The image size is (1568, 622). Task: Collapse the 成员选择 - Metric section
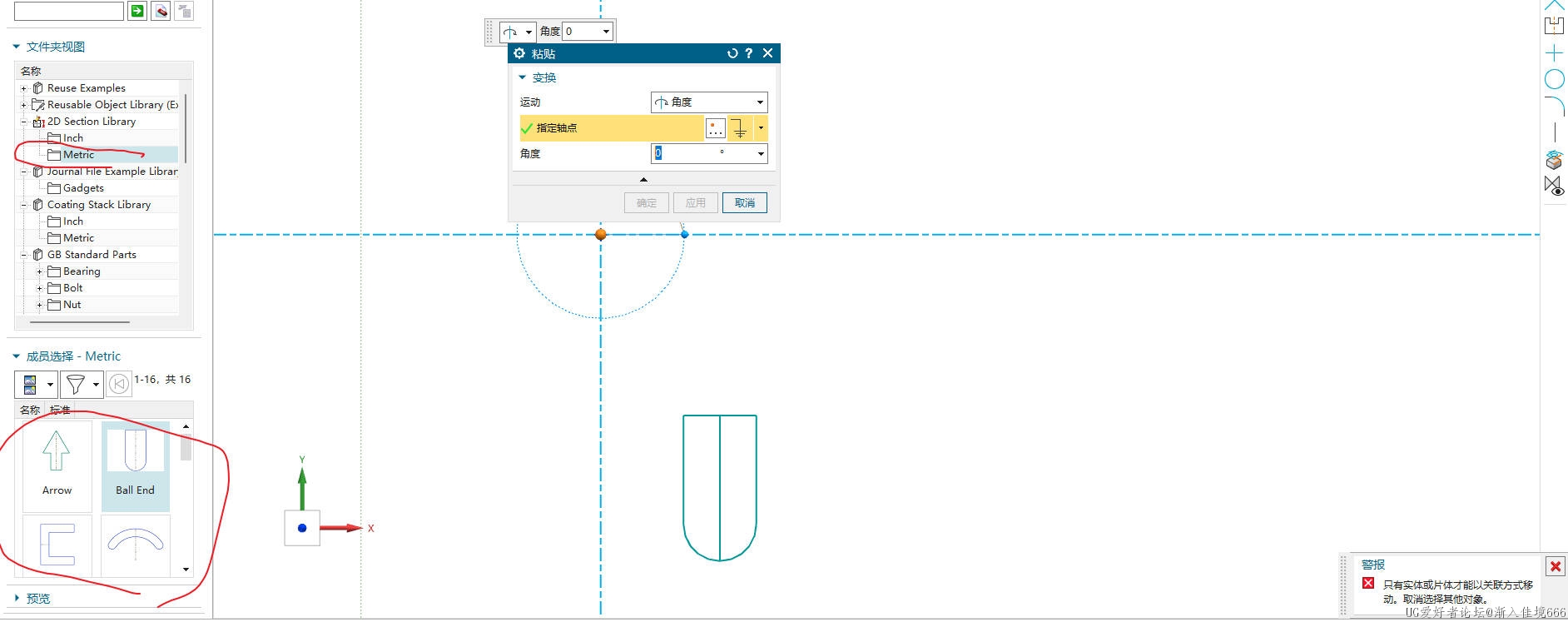pos(16,356)
